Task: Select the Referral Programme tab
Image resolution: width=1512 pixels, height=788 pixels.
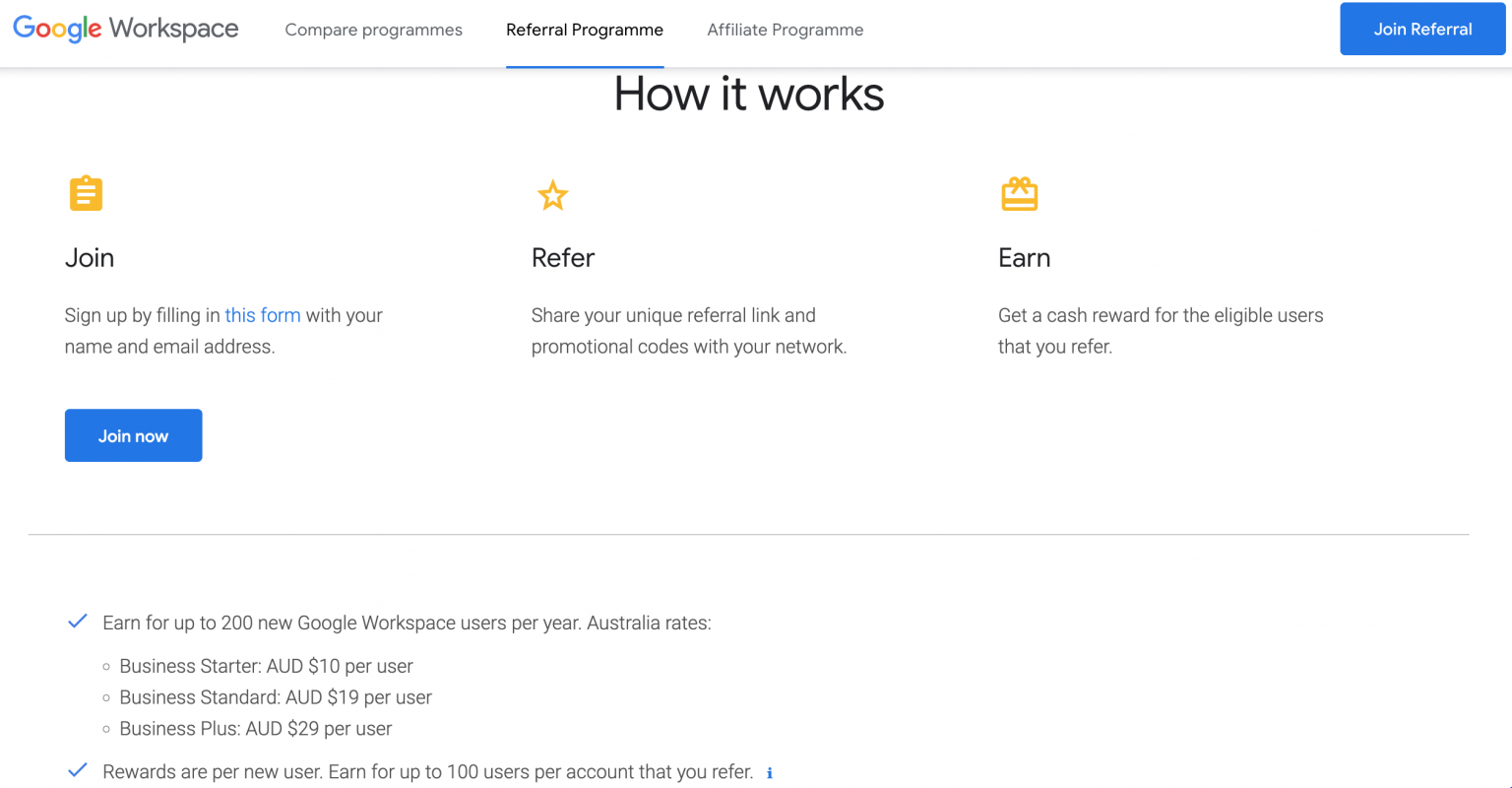Action: click(x=585, y=30)
